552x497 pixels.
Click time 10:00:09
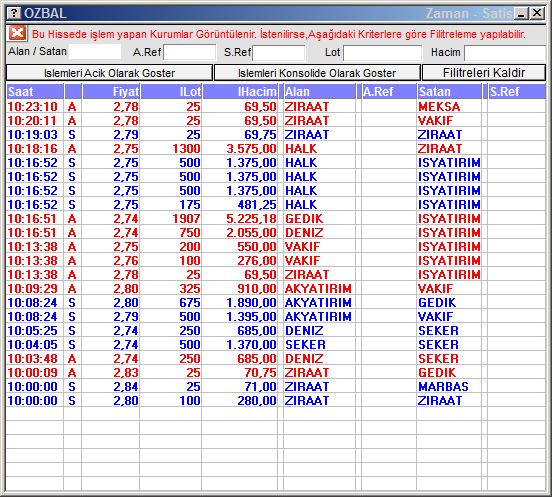32,373
